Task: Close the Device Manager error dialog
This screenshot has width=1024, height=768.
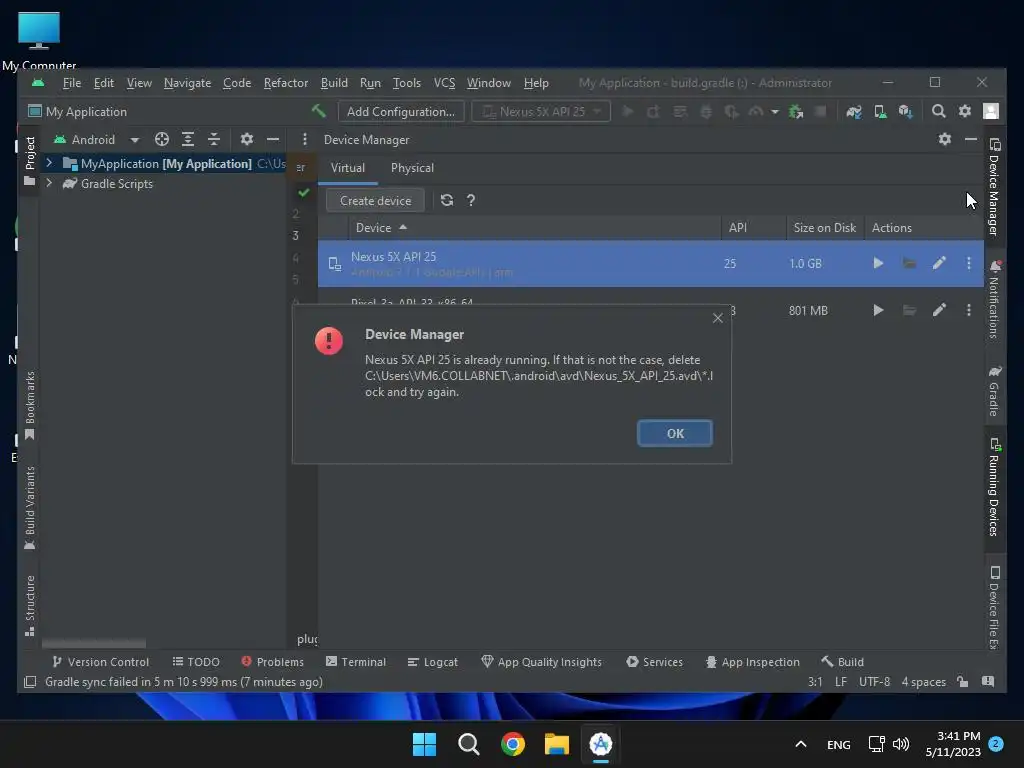Action: (718, 318)
